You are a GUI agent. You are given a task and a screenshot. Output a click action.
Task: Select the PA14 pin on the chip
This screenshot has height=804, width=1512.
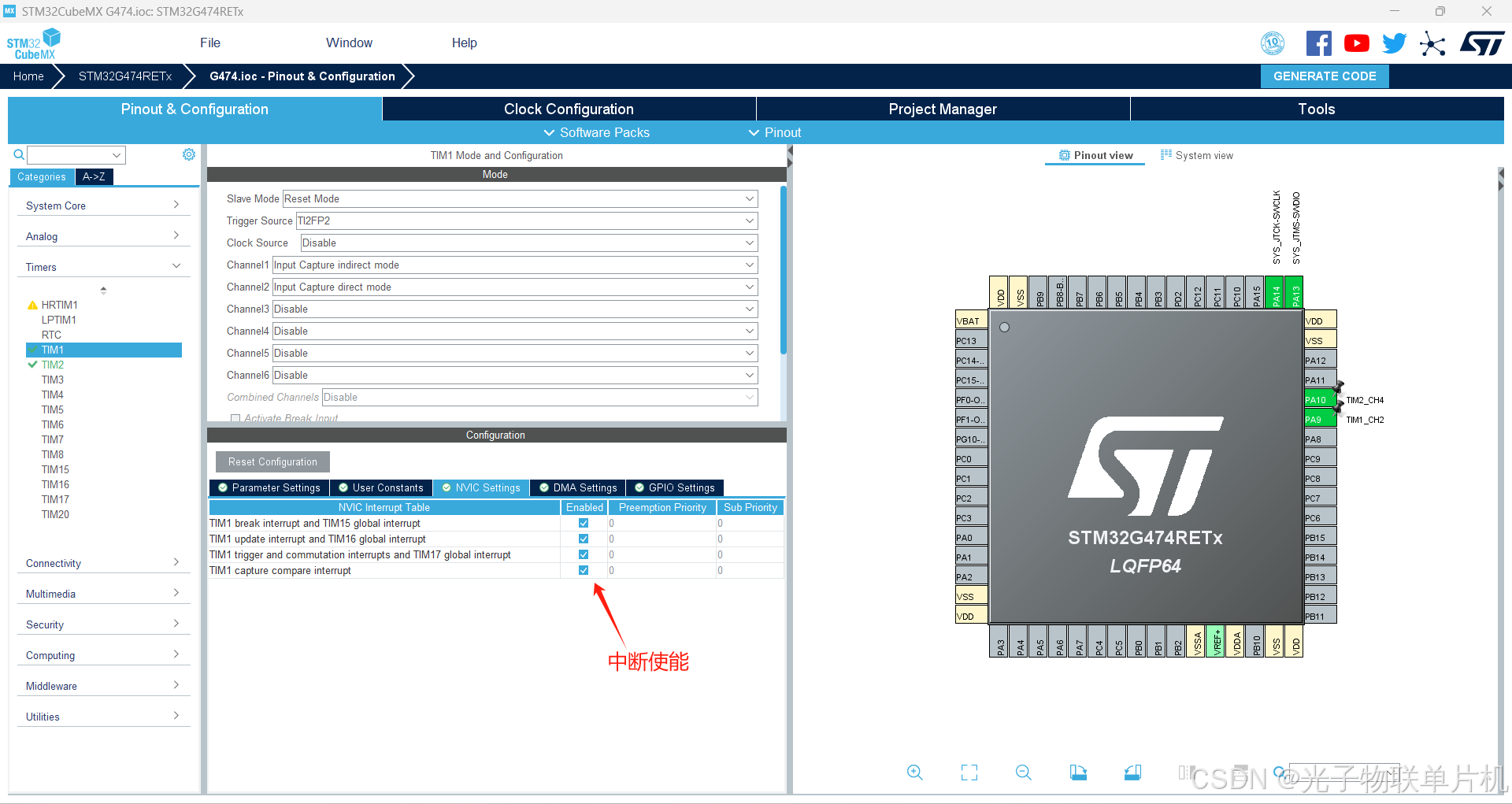1276,292
